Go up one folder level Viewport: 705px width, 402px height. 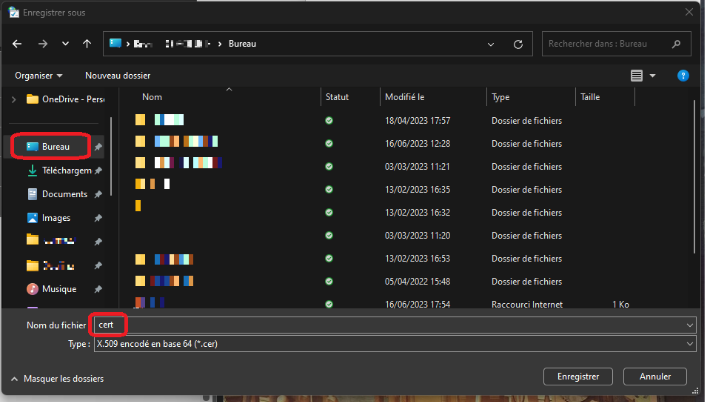(88, 44)
